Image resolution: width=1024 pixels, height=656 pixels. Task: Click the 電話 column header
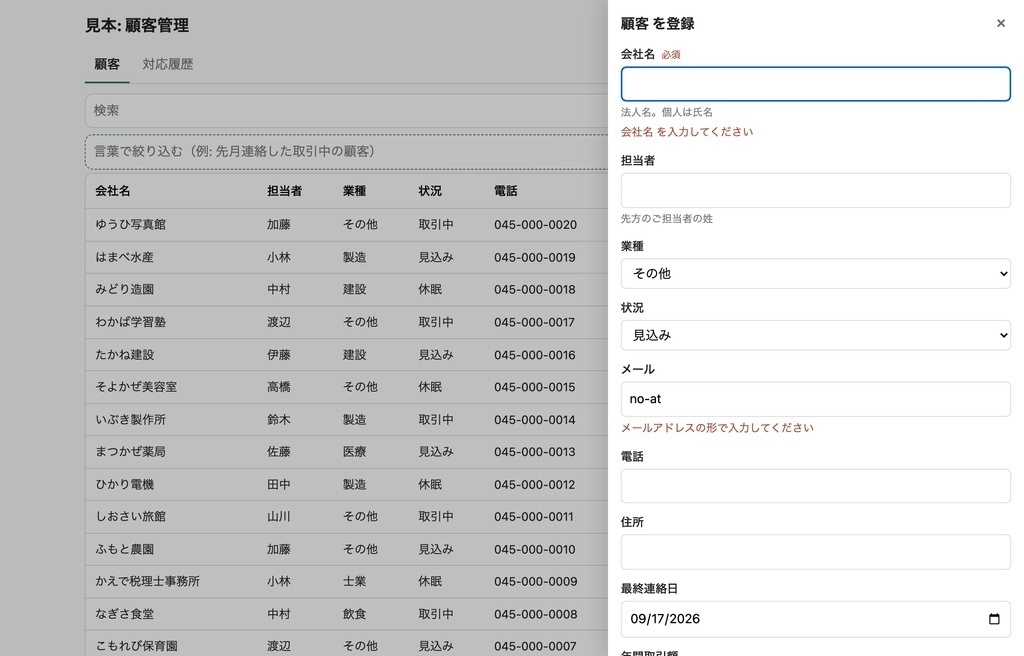[505, 191]
